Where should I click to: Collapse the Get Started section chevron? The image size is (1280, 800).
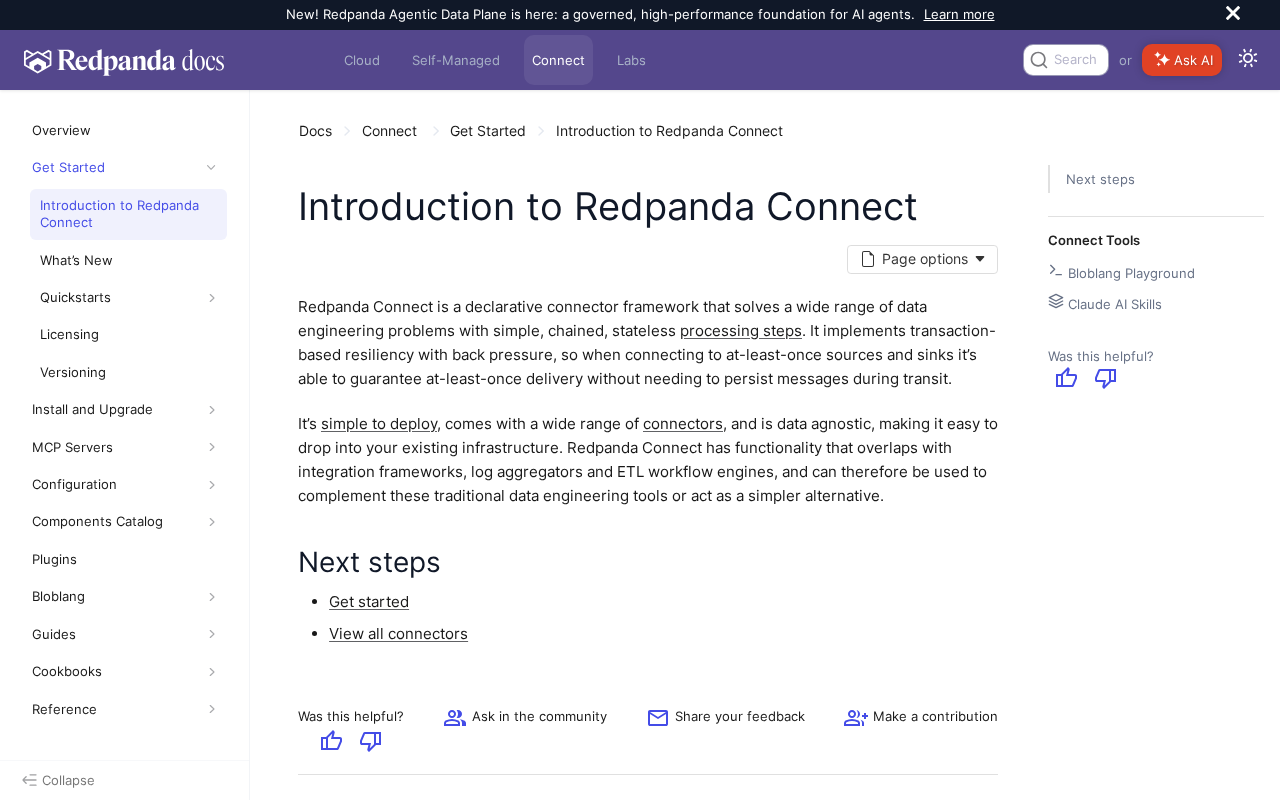coord(211,167)
